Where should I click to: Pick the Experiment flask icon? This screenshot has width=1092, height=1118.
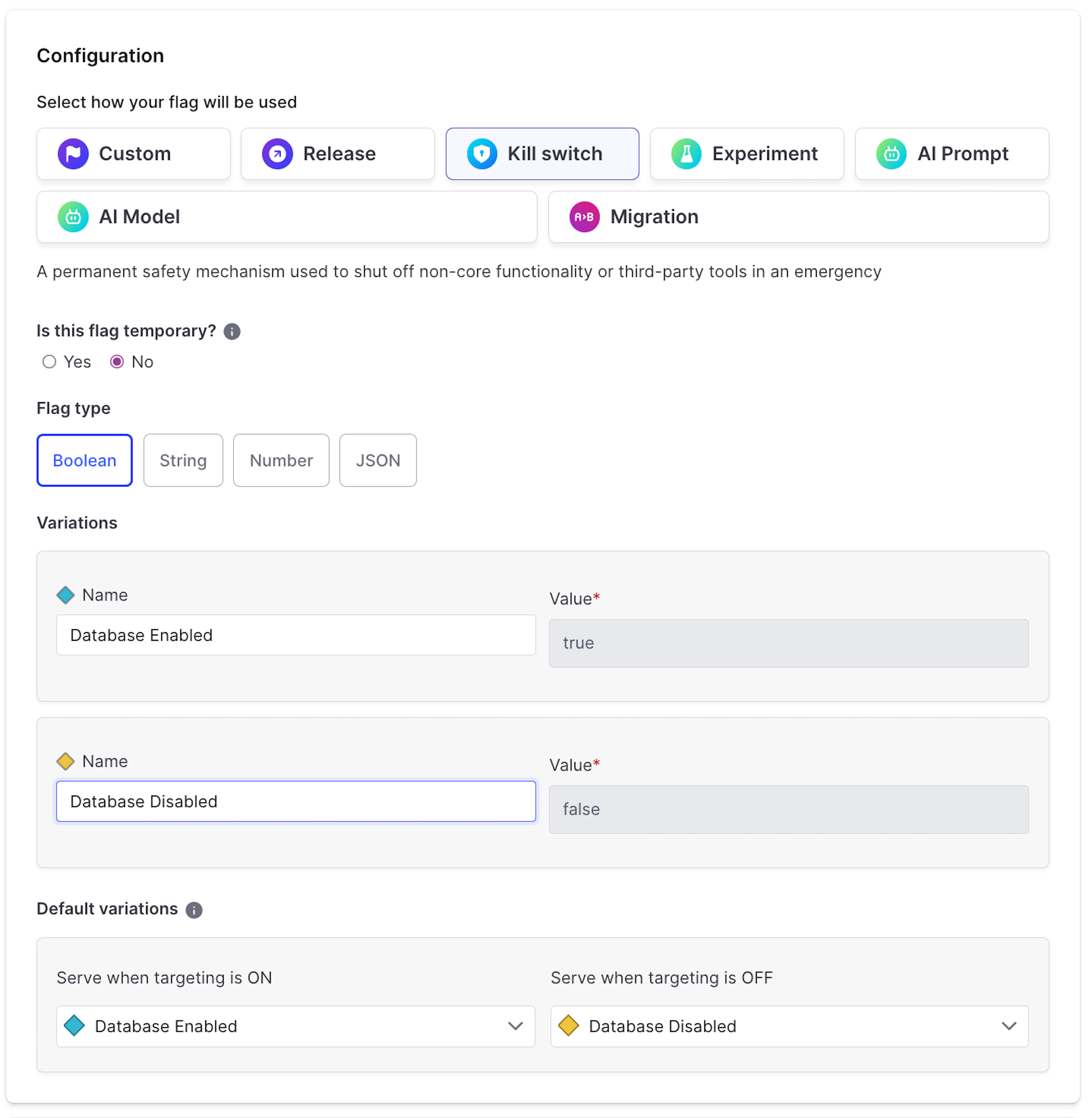point(686,154)
